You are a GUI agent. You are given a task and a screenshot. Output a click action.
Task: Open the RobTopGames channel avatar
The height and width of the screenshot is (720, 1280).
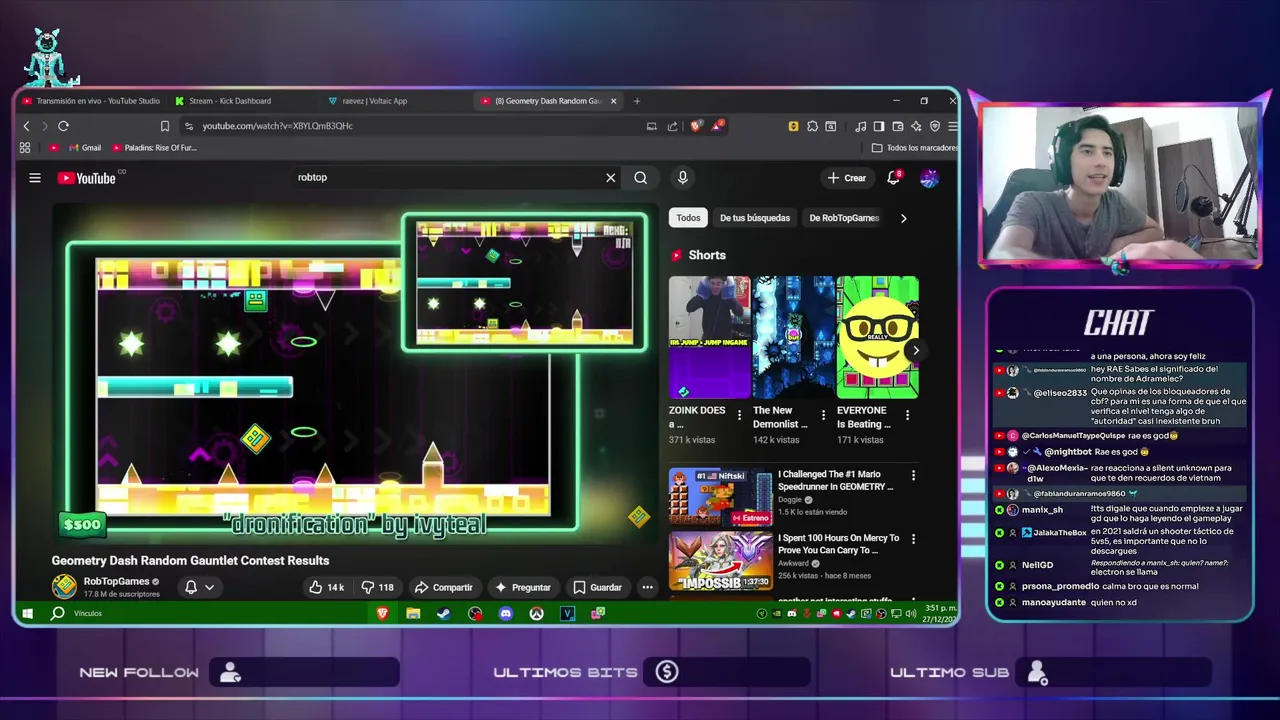pos(64,587)
